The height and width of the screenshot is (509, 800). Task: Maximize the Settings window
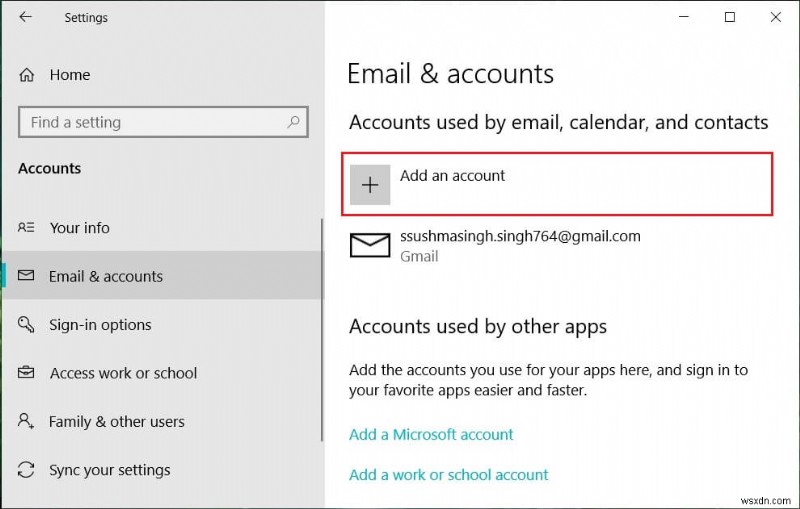click(730, 17)
